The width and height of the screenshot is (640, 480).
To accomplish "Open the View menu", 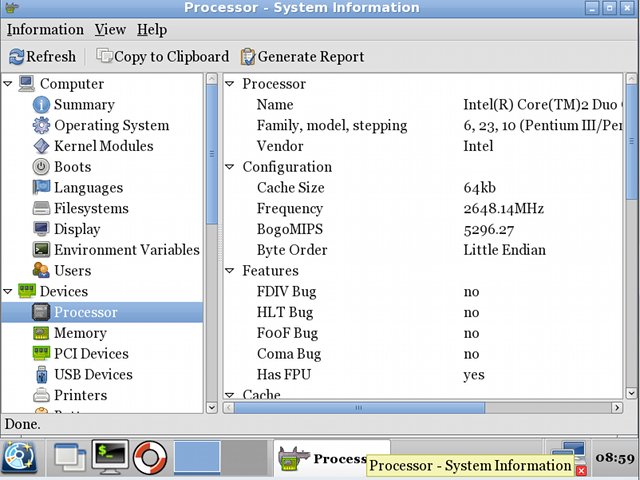I will [110, 29].
